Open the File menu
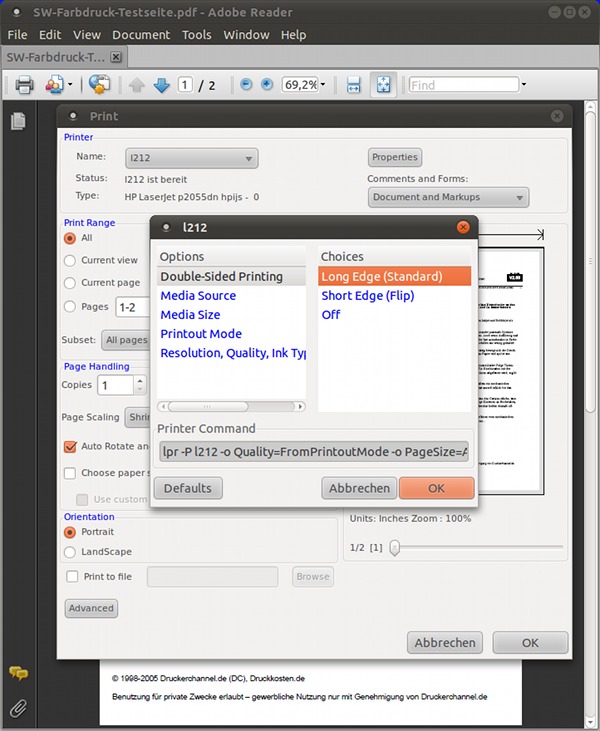Viewport: 600px width, 731px height. click(17, 35)
